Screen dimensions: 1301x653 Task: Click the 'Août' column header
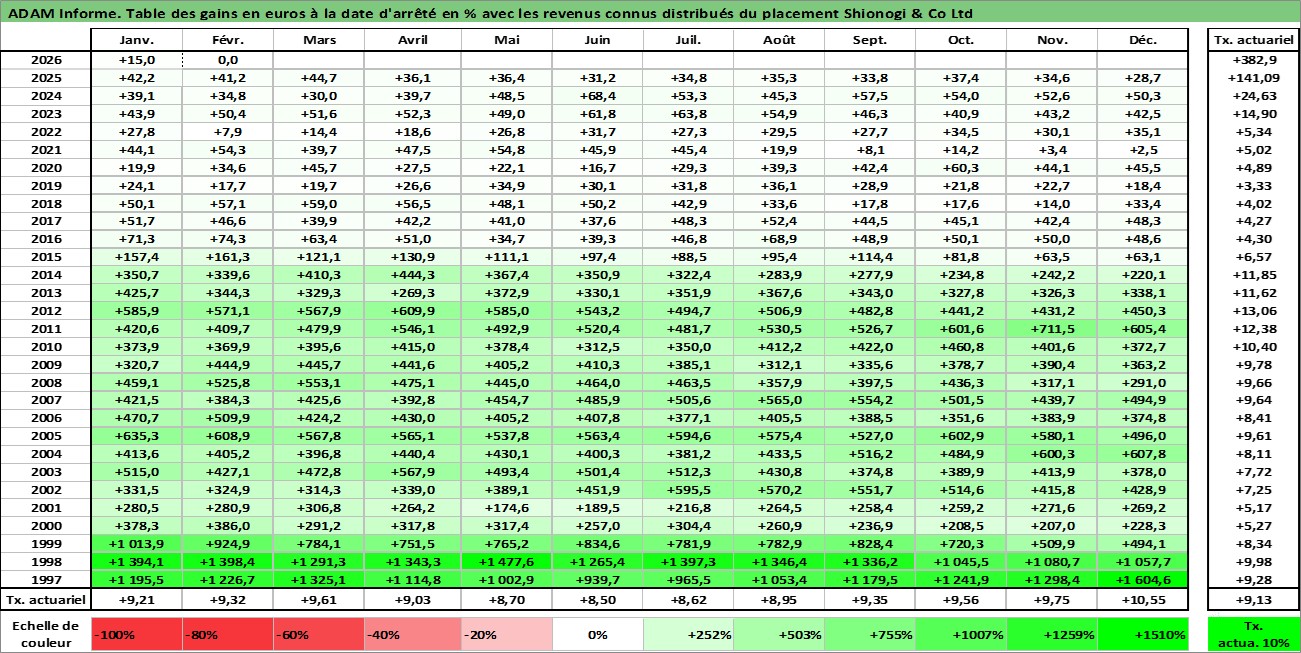pos(779,40)
